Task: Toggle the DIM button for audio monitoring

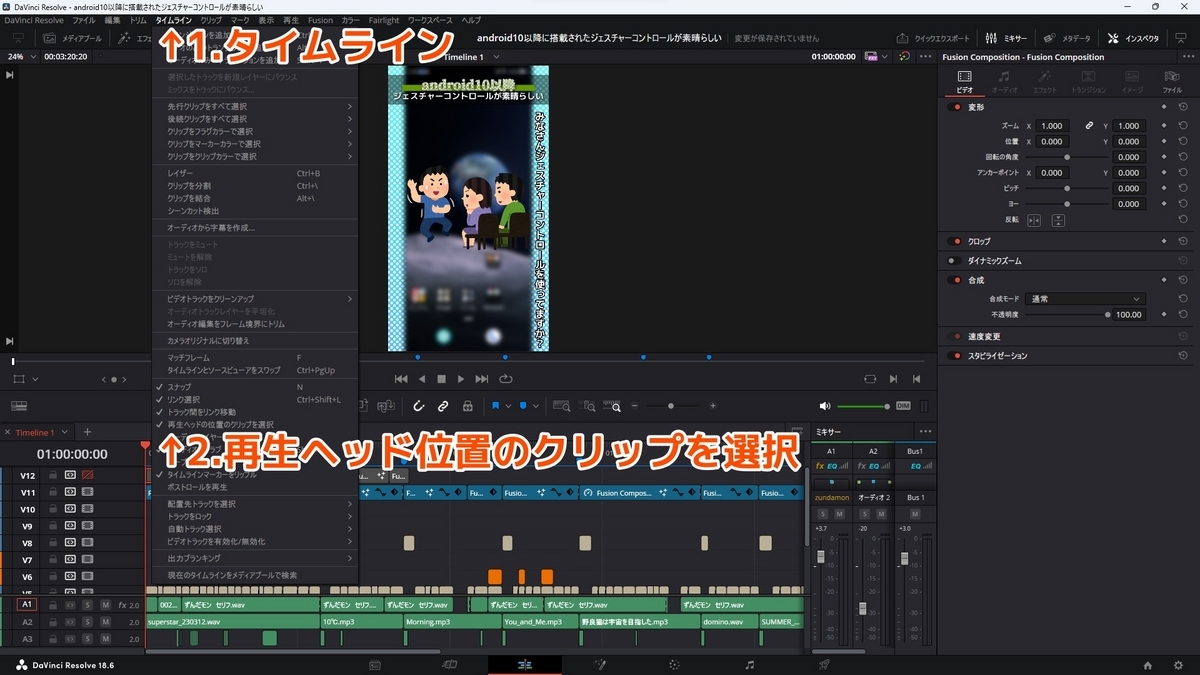Action: (903, 406)
